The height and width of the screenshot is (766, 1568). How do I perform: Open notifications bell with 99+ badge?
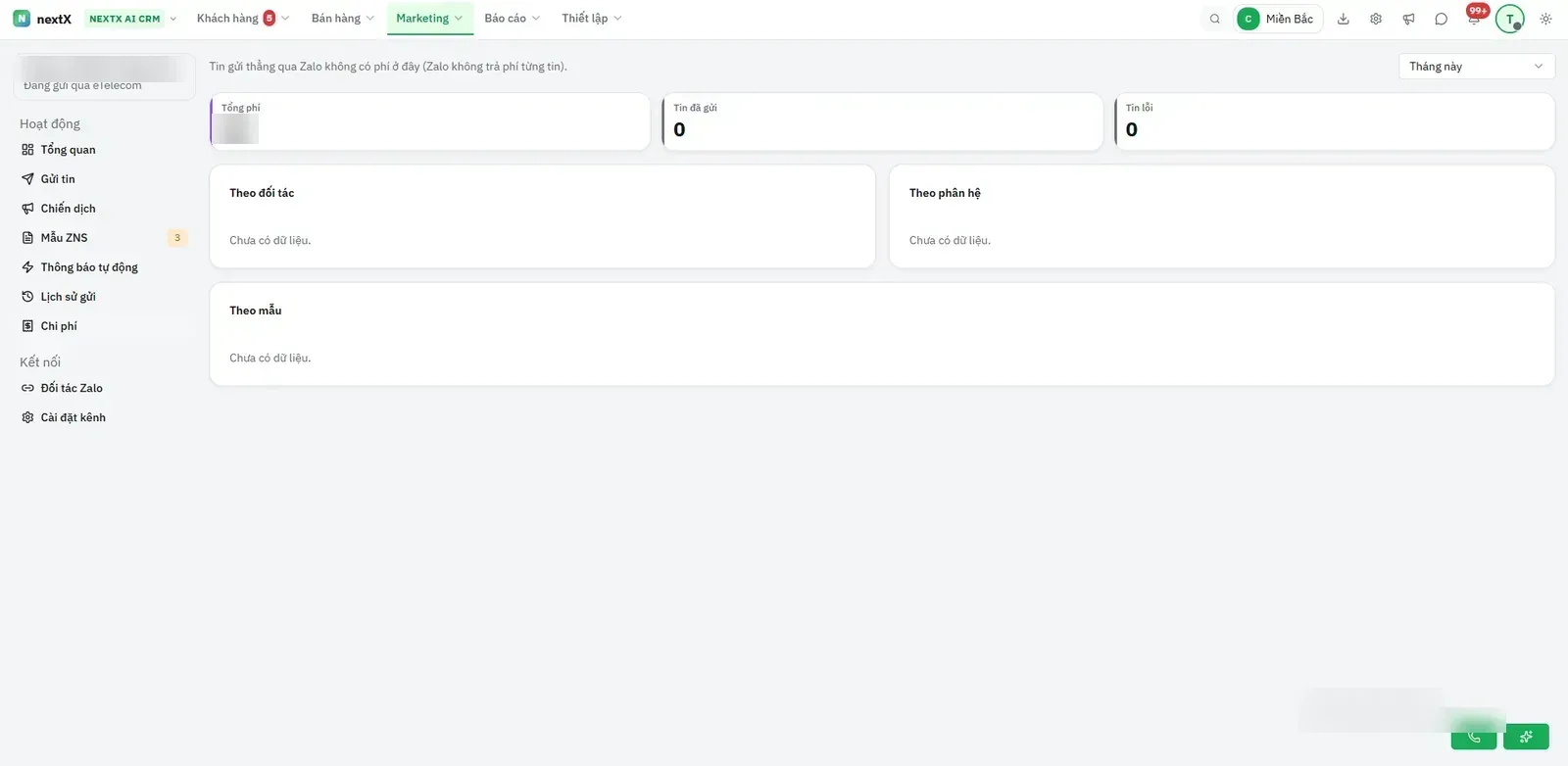tap(1474, 18)
